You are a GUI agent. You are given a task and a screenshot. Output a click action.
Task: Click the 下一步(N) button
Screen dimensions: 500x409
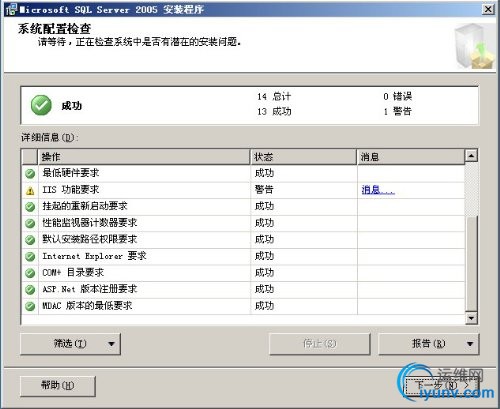coord(441,386)
